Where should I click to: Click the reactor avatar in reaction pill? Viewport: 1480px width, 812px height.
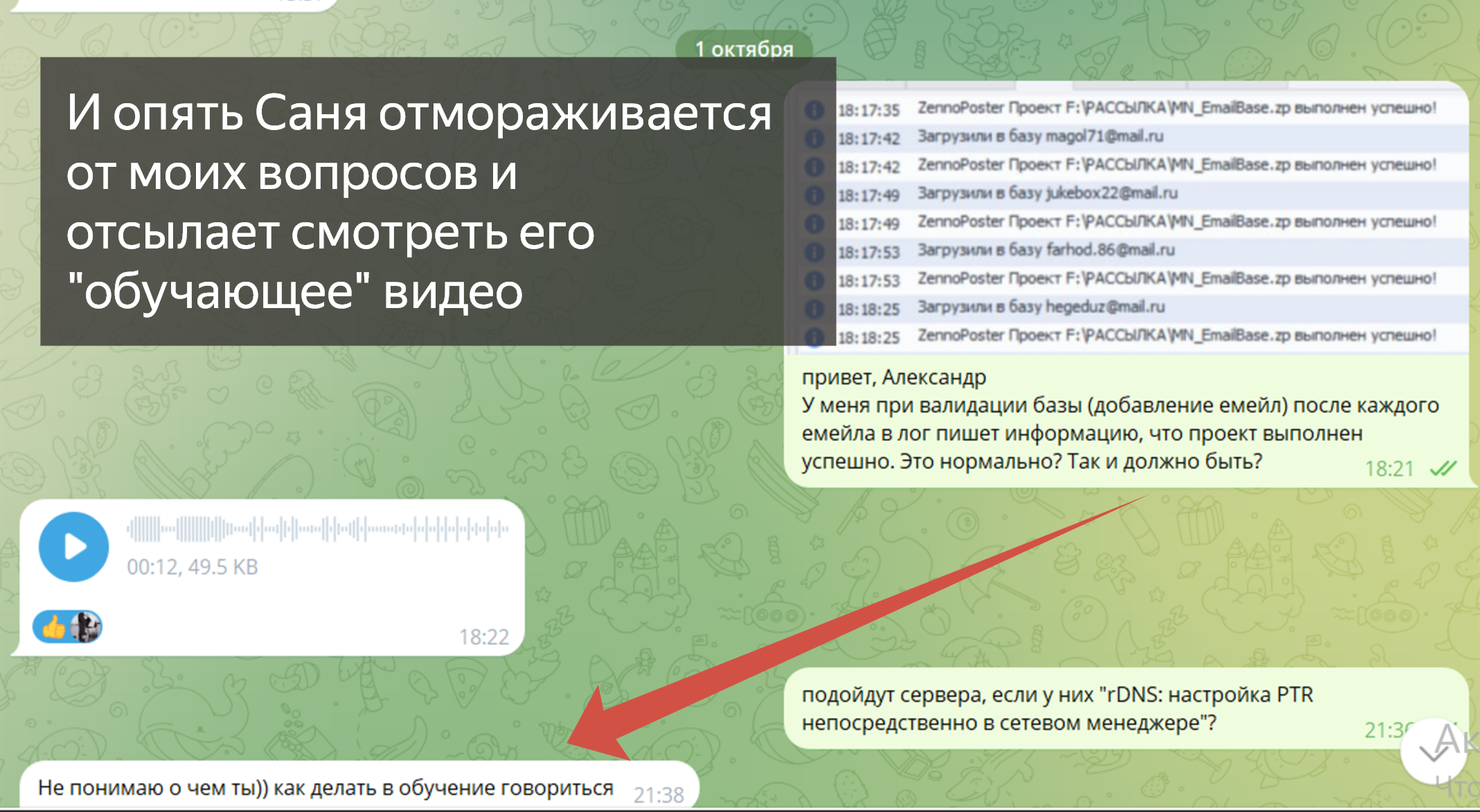pyautogui.click(x=86, y=627)
